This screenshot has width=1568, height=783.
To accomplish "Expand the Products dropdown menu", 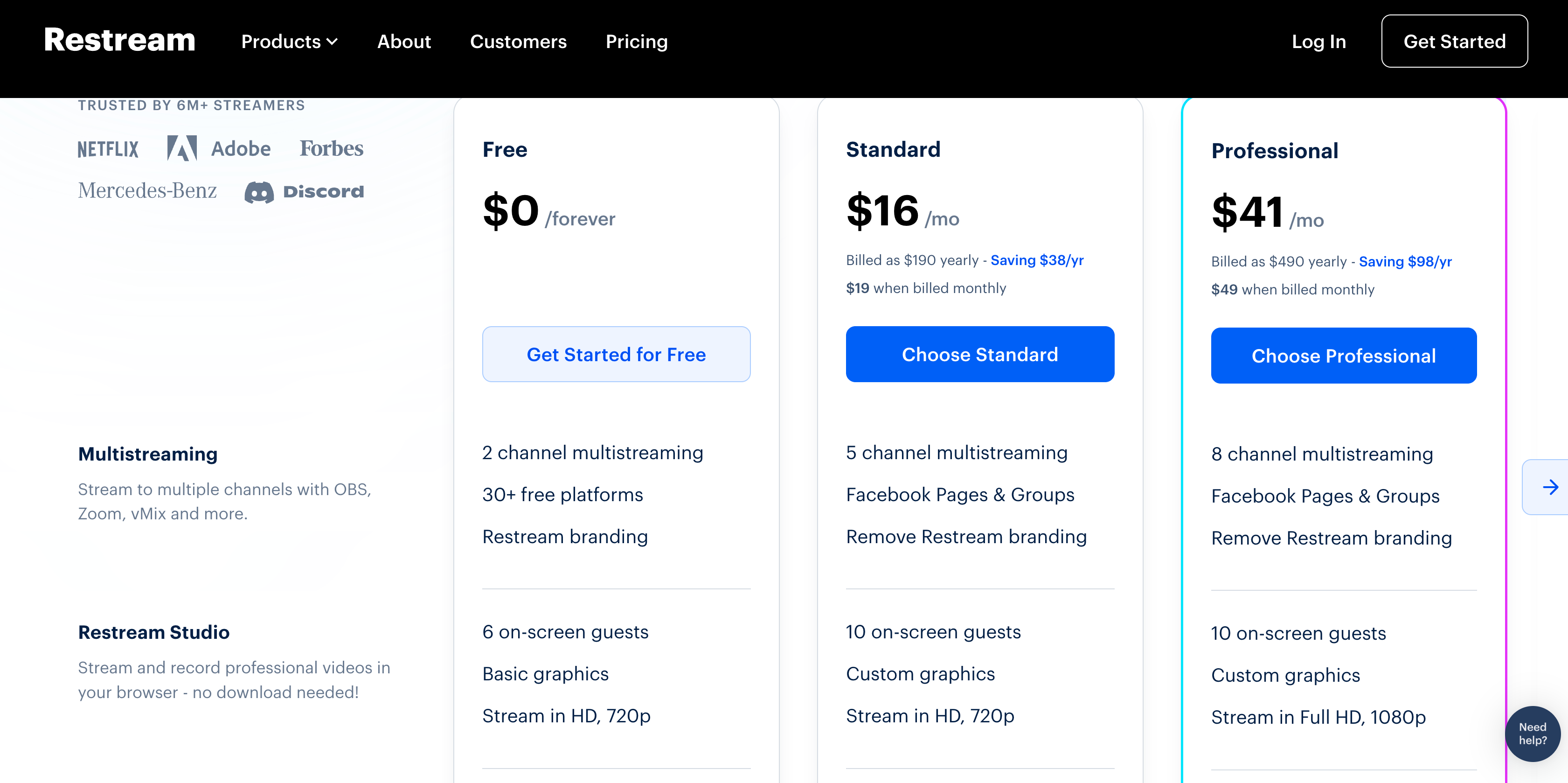I will point(289,42).
